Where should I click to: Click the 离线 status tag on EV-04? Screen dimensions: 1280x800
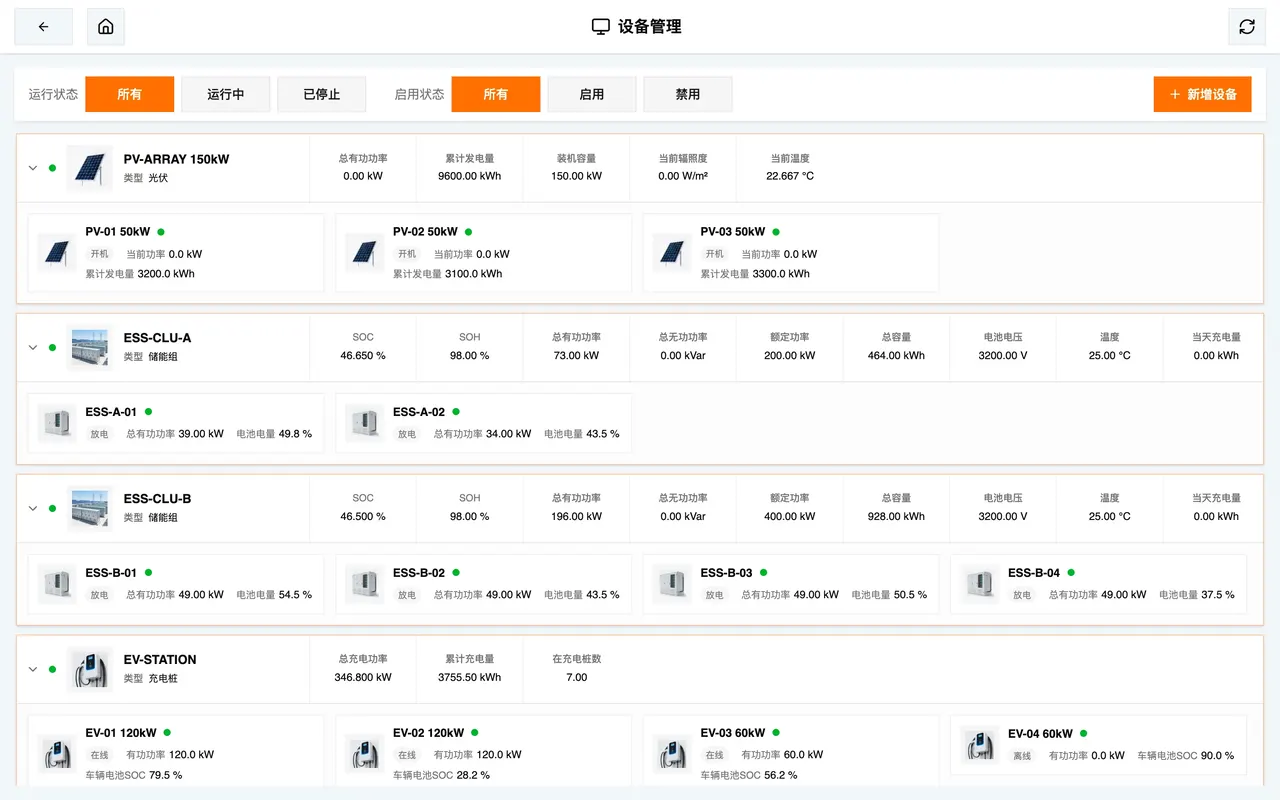[x=1022, y=756]
